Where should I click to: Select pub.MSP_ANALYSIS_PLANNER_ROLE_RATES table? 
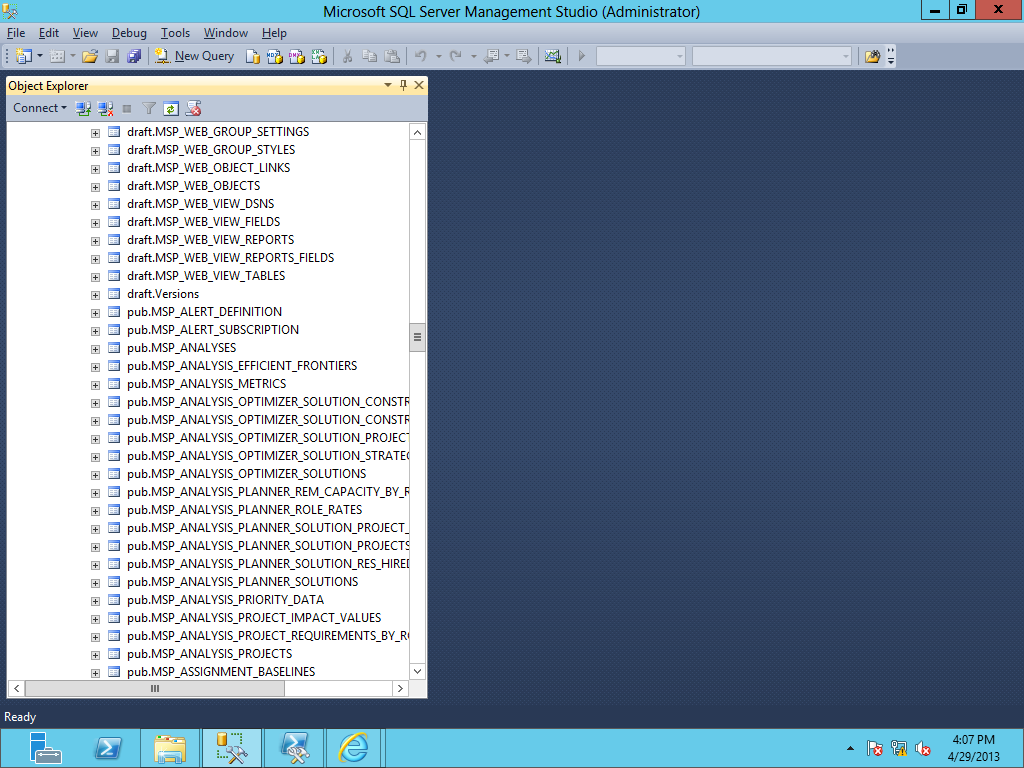[x=244, y=509]
